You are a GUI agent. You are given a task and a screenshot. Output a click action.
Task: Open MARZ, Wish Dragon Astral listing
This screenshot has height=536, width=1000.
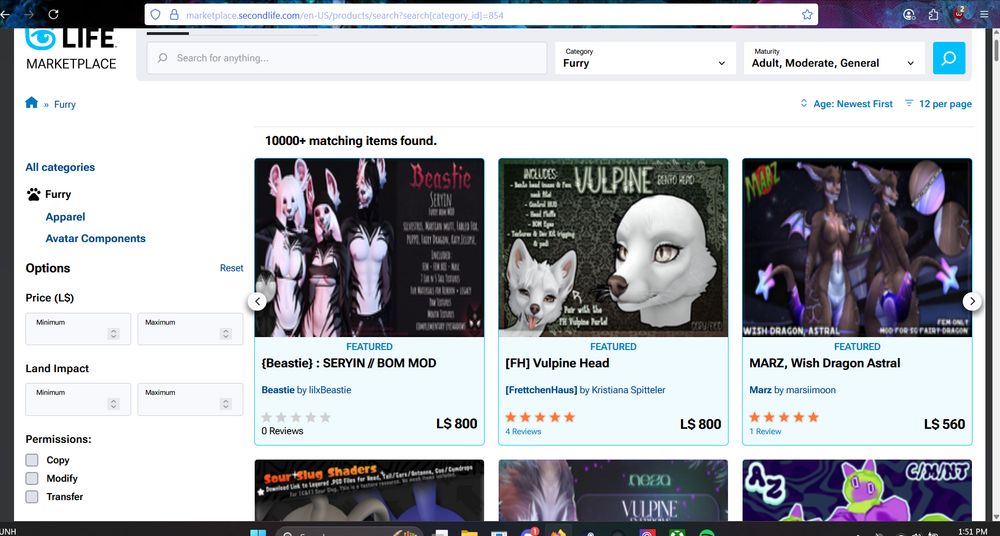point(825,363)
